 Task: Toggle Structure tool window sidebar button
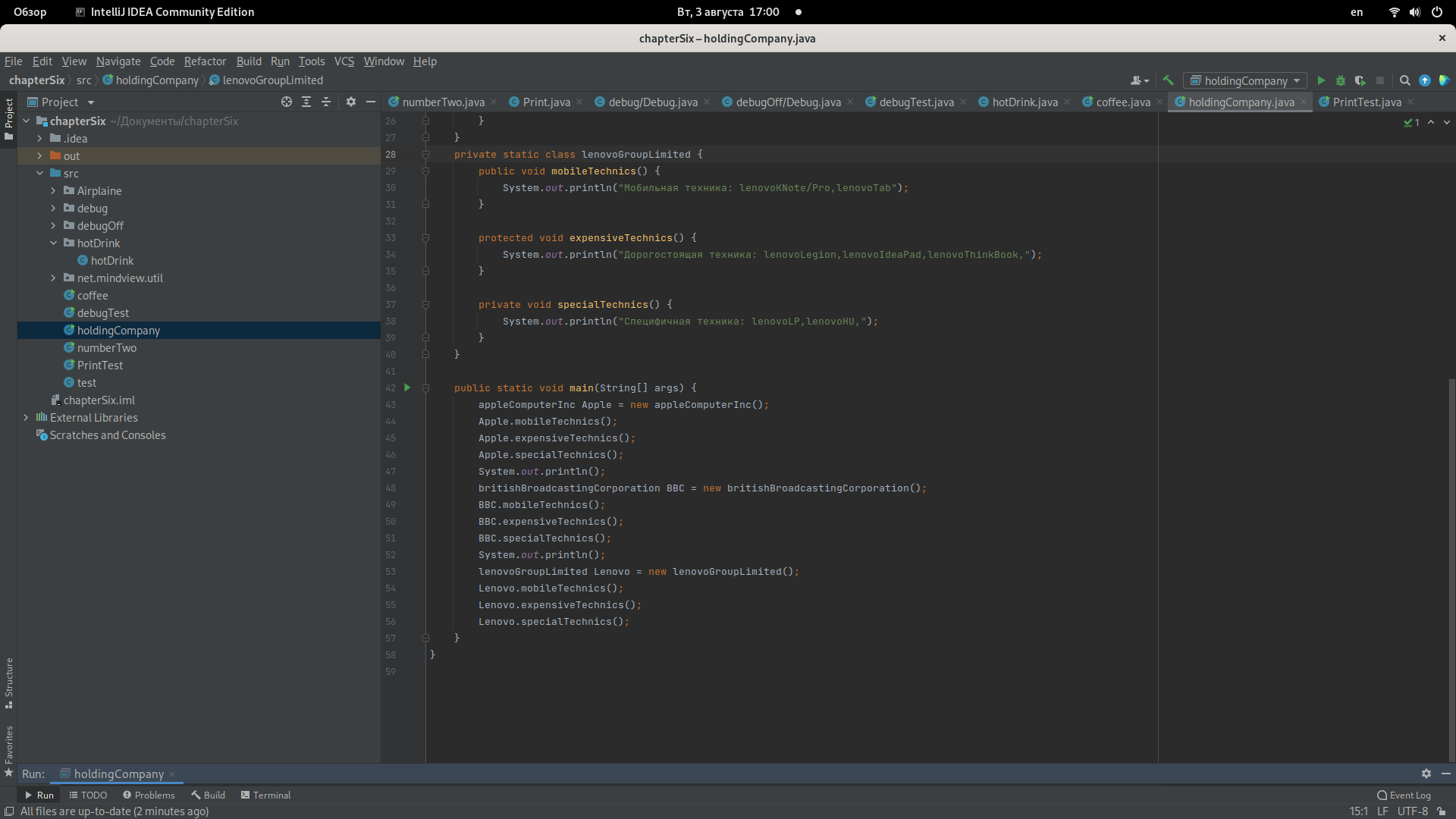click(9, 682)
